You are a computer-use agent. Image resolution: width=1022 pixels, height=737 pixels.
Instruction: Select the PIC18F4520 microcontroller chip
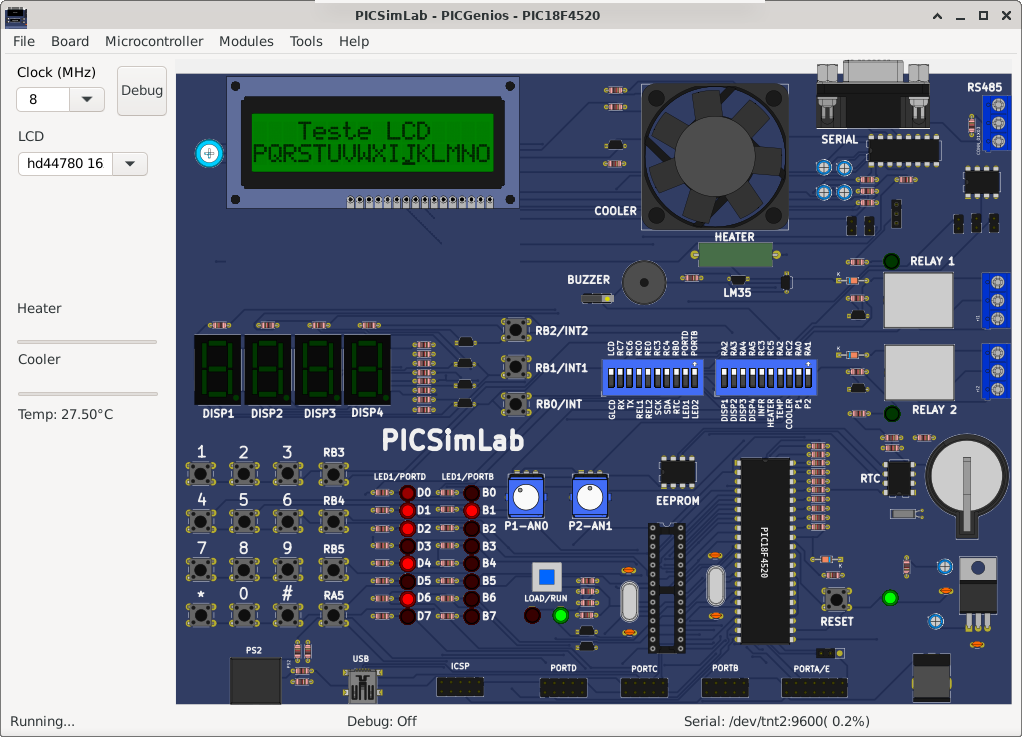(764, 550)
